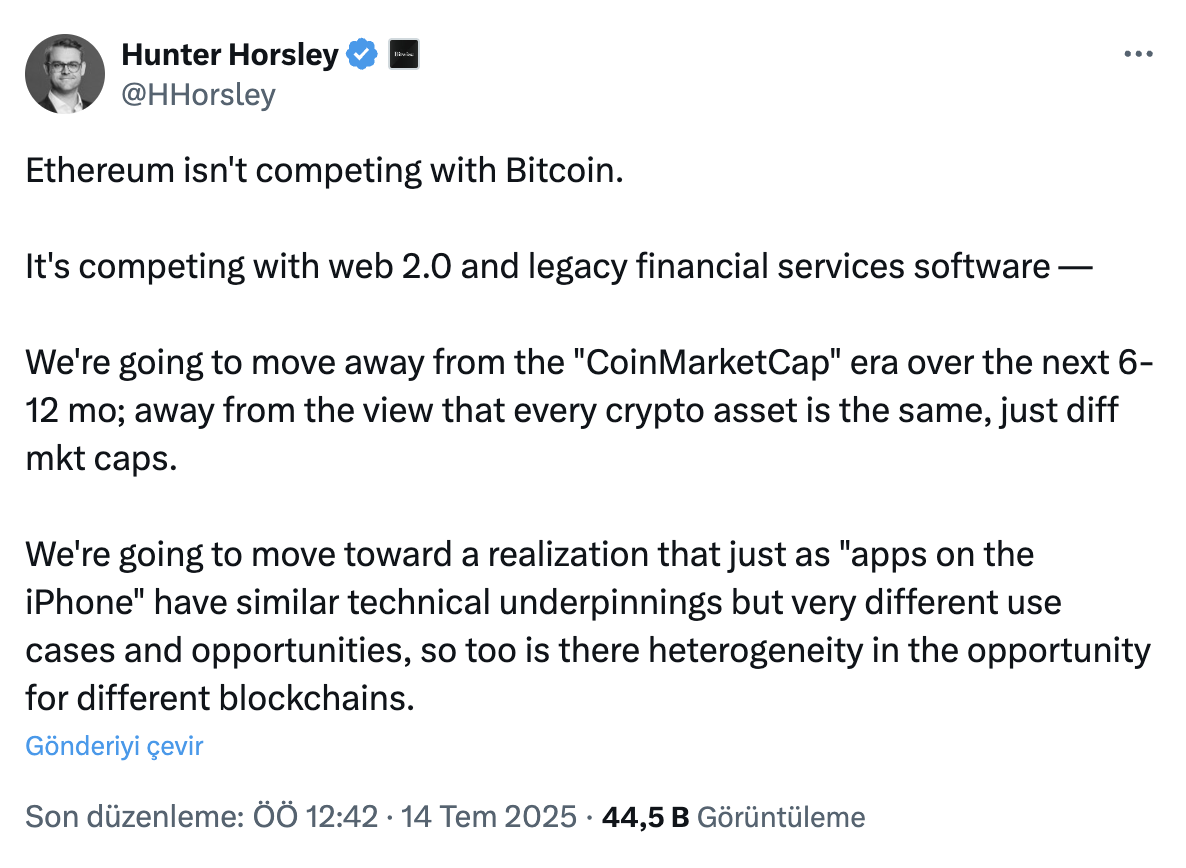Click the ÖÖ 12:42 timestamp
This screenshot has width=1186, height=868.
pyautogui.click(x=315, y=817)
